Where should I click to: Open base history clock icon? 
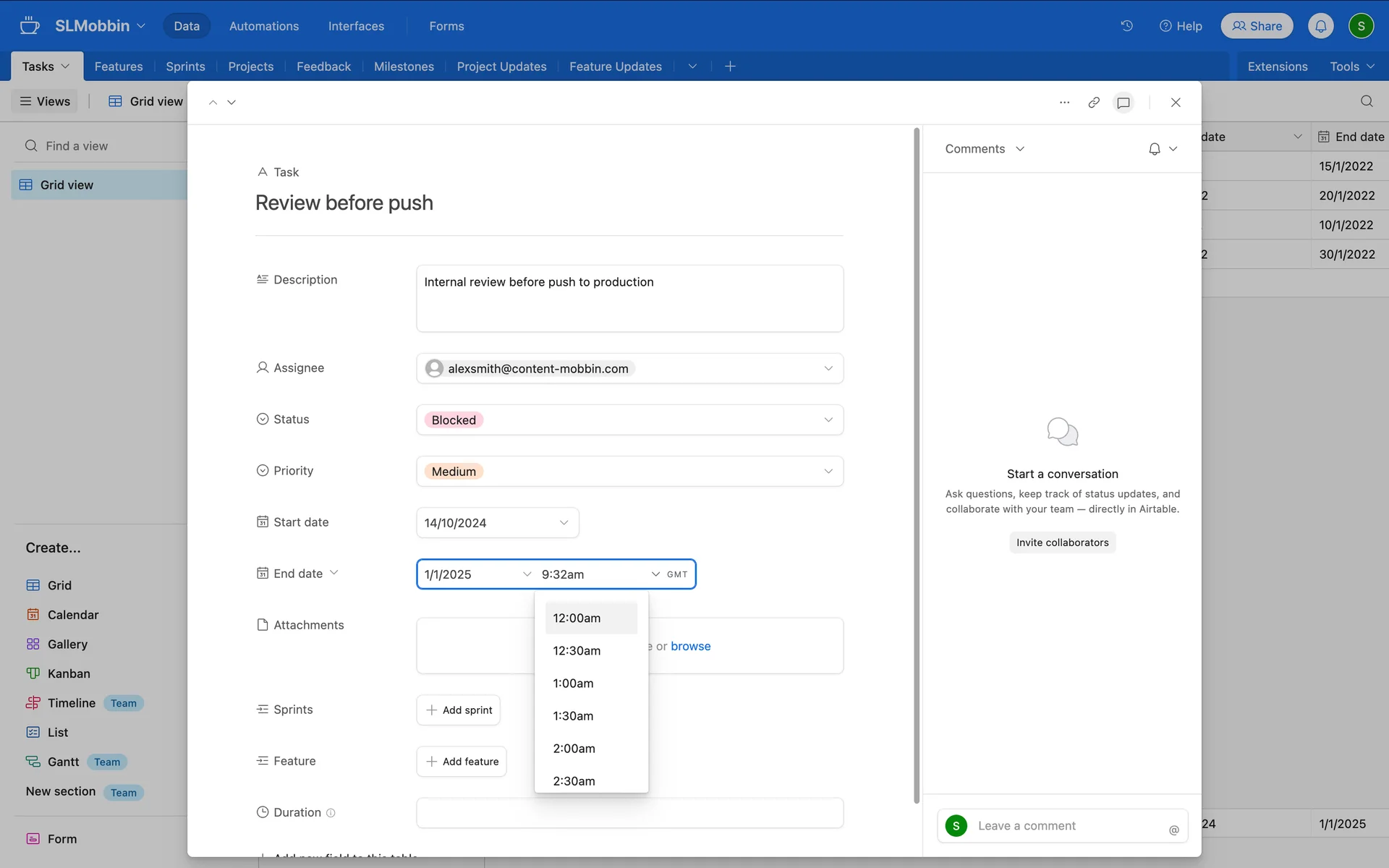click(x=1126, y=26)
